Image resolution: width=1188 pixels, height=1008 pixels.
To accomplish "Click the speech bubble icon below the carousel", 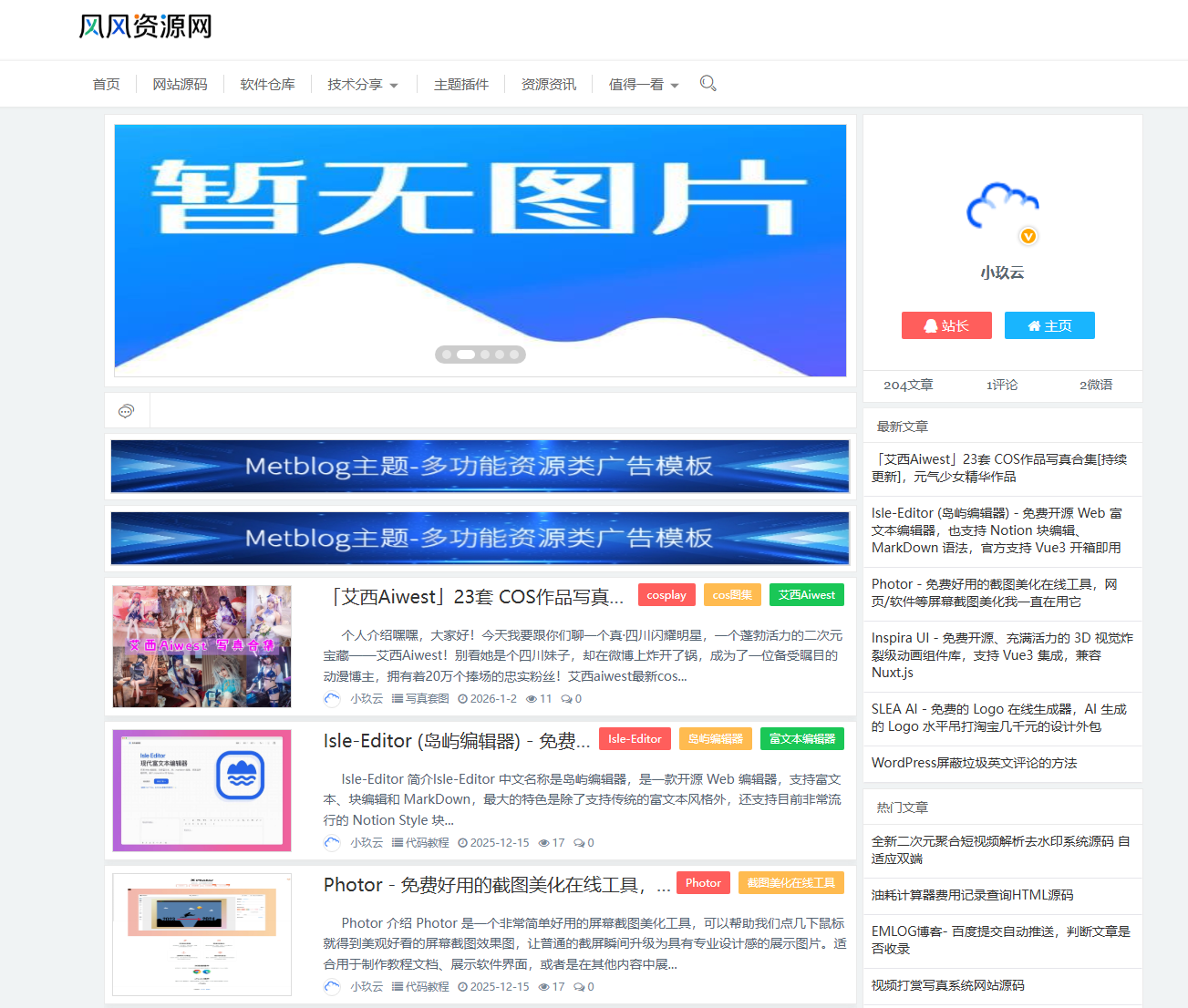I will 126,410.
